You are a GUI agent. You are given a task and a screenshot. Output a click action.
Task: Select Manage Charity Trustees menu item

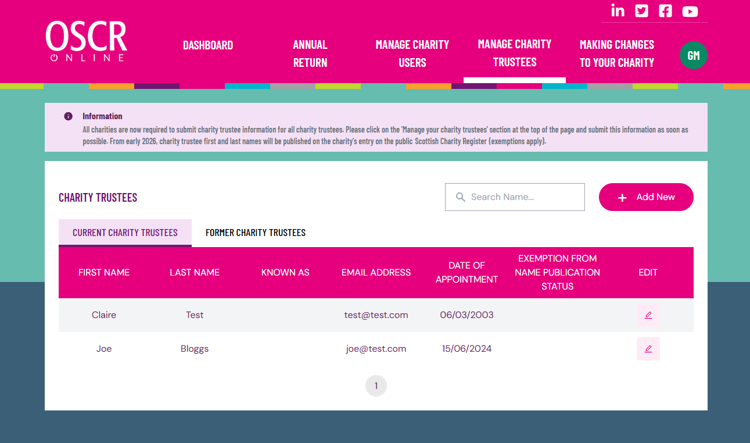pos(514,53)
